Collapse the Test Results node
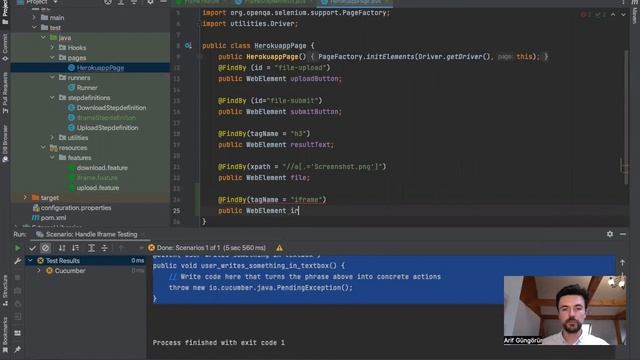Screen dimensions: 640x360 [x=30, y=260]
